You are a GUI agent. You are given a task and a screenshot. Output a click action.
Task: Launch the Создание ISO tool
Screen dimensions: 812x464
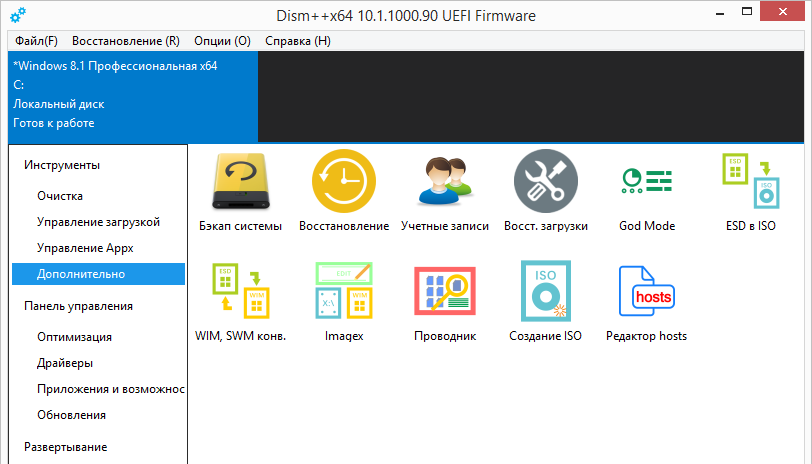coord(545,292)
